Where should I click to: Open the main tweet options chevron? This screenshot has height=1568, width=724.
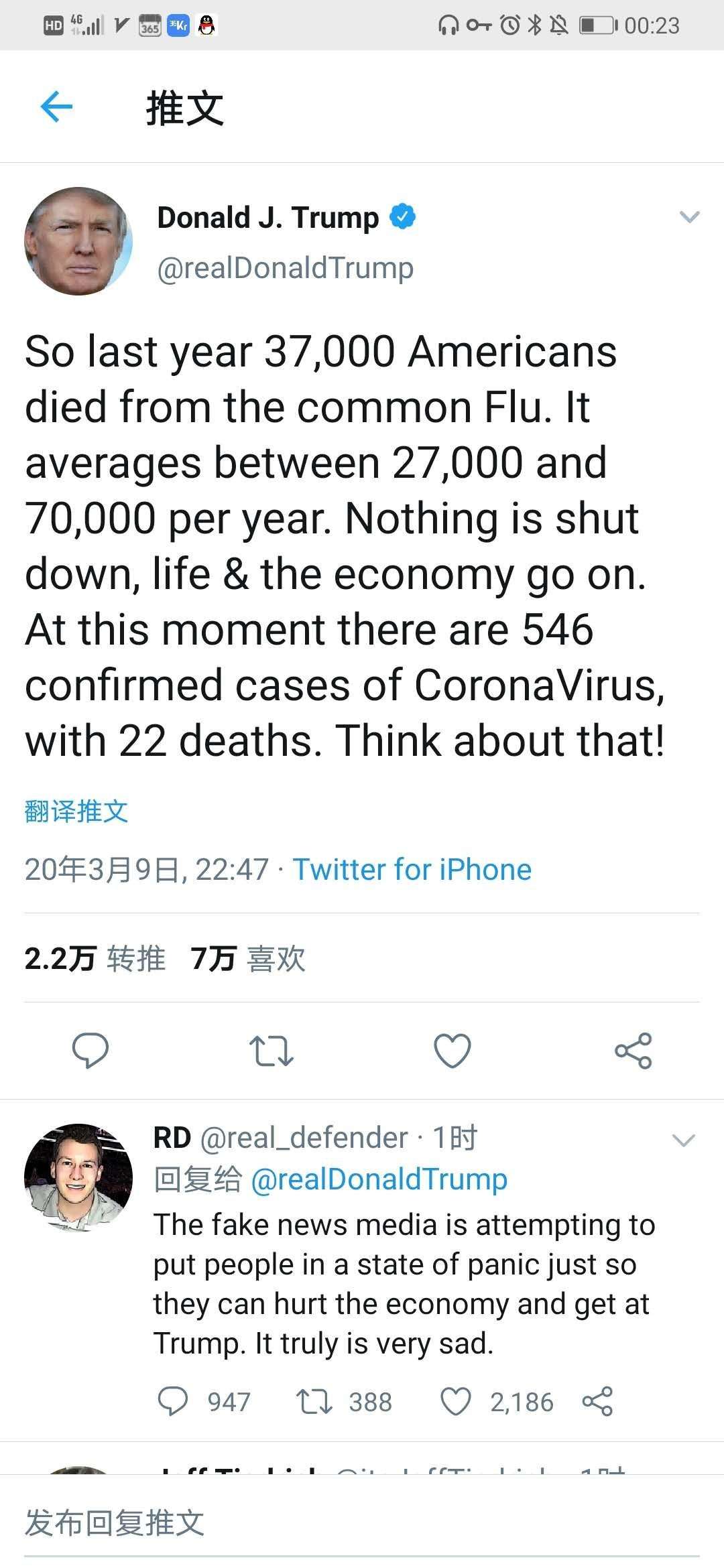click(x=689, y=217)
